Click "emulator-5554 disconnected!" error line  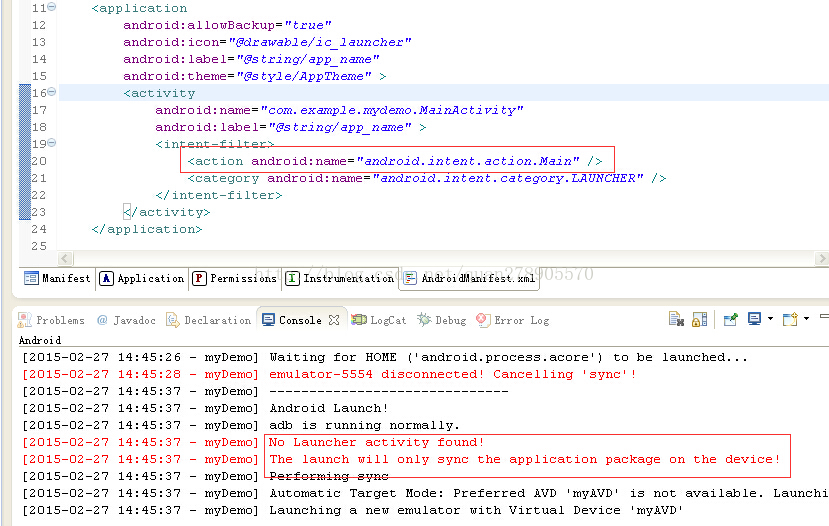[453, 374]
